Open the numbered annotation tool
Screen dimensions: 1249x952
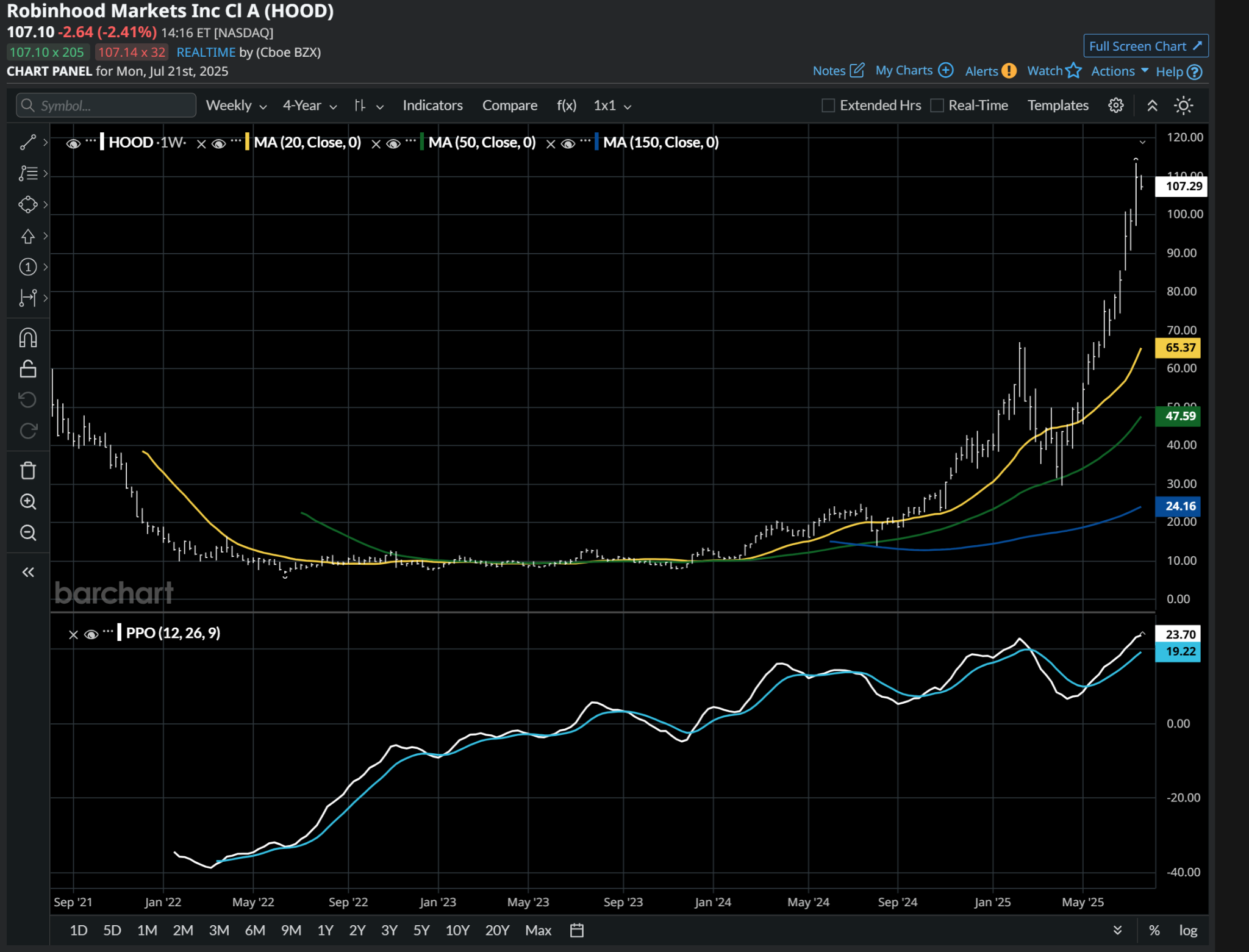tap(28, 267)
